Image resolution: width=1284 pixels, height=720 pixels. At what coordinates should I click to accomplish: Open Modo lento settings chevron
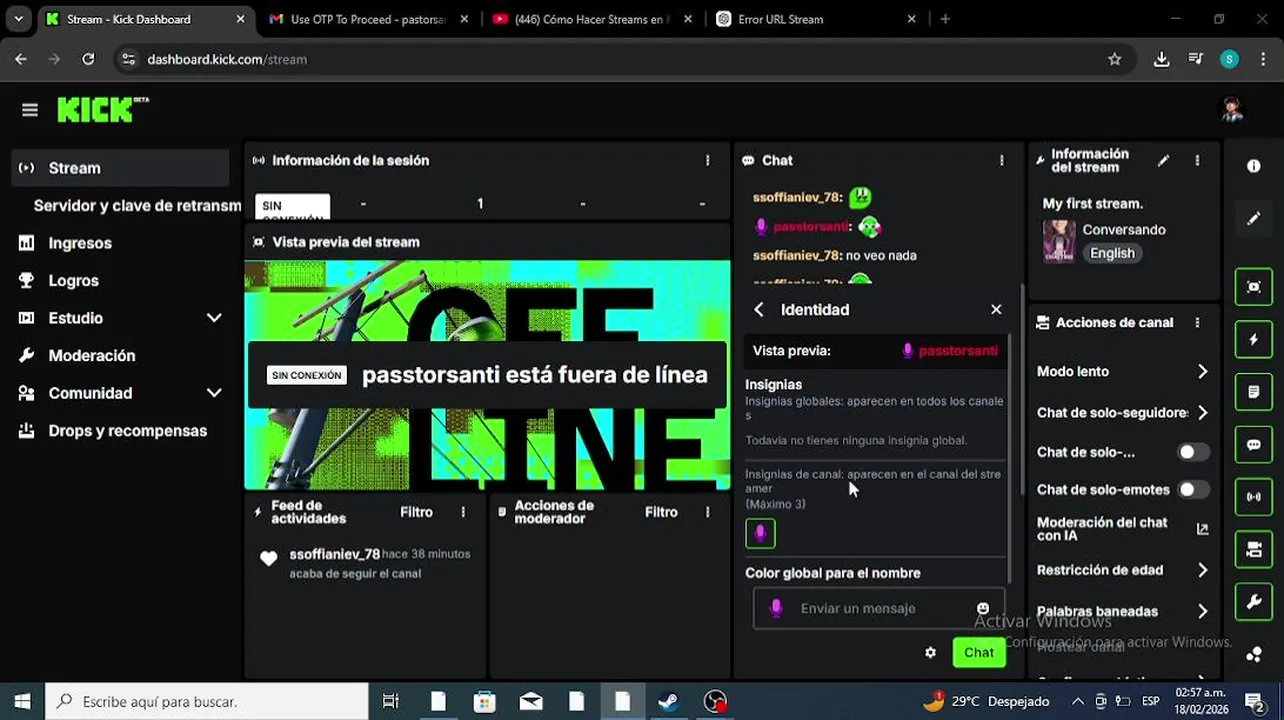pos(1202,371)
